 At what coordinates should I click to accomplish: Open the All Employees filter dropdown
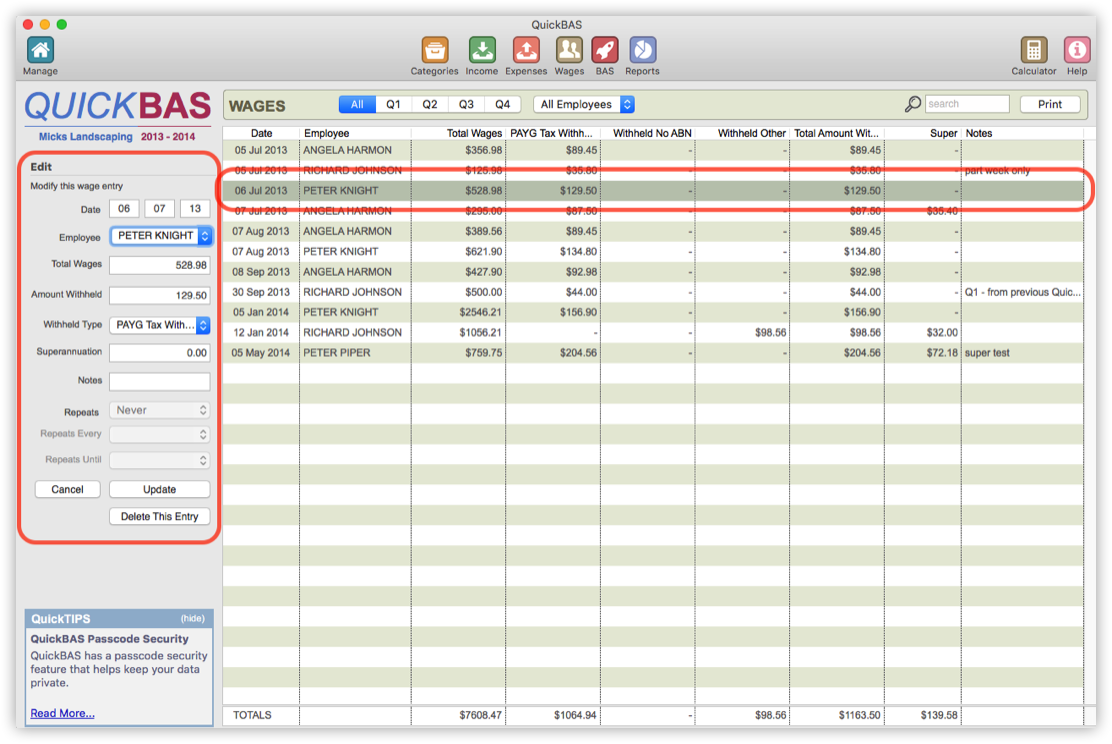coord(584,104)
